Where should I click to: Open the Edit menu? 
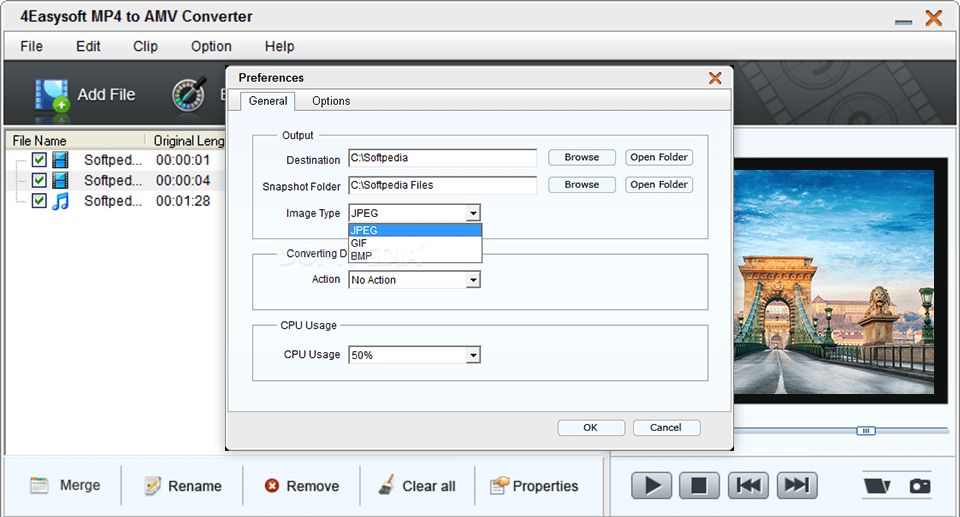click(88, 47)
